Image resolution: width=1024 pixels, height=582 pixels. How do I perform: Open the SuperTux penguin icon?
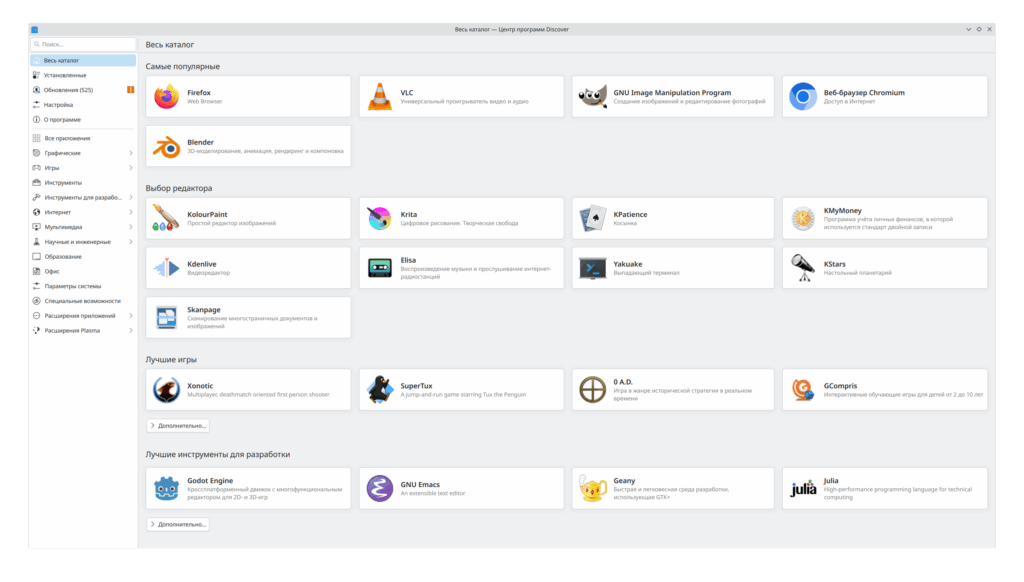pyautogui.click(x=379, y=389)
